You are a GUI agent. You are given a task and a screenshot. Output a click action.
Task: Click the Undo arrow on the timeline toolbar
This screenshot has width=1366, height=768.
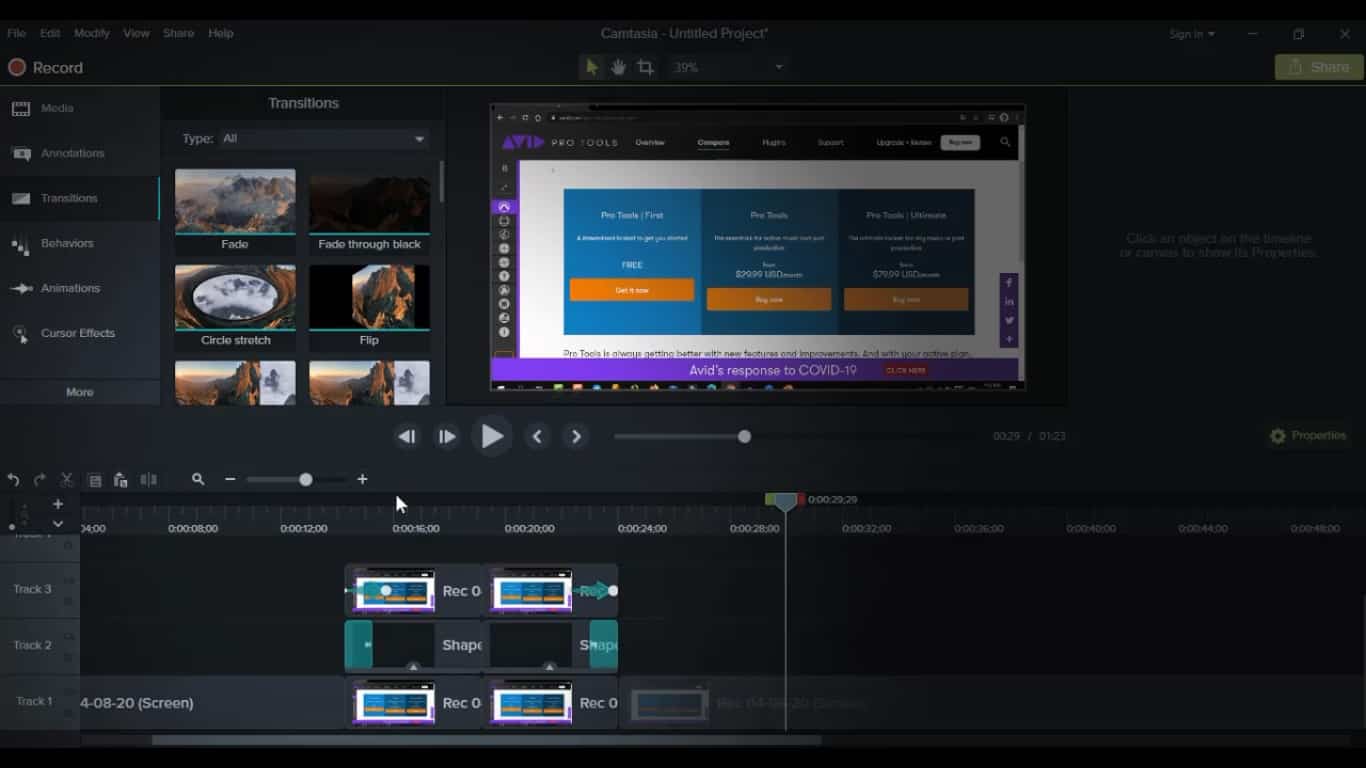pyautogui.click(x=13, y=480)
